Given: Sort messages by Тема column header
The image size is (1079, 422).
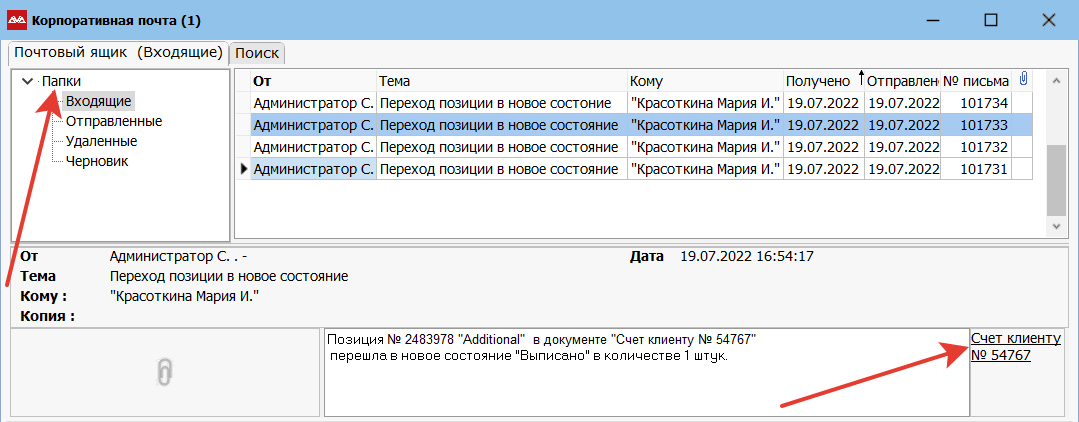Looking at the screenshot, I should click(502, 81).
